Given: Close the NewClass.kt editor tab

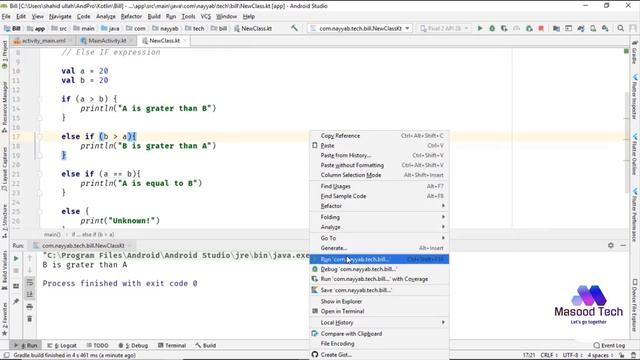Looking at the screenshot, I should click(x=185, y=40).
